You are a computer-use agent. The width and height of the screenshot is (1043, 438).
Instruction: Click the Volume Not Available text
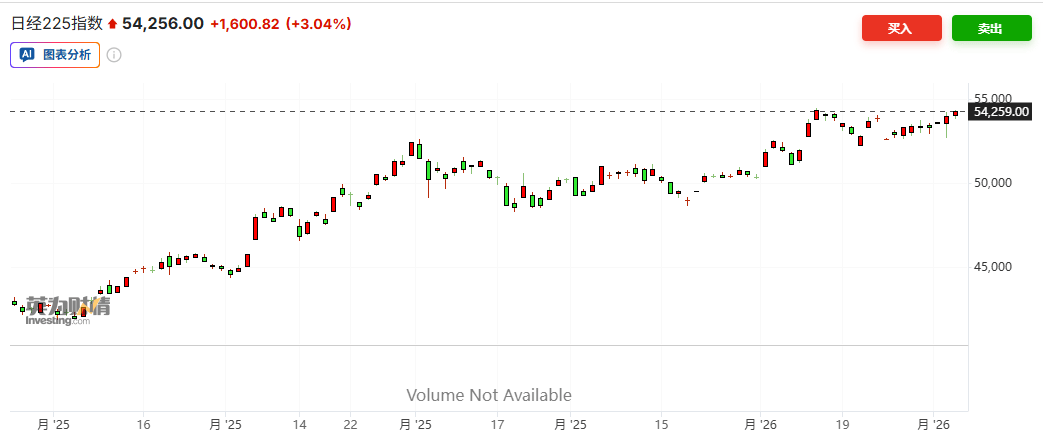(489, 395)
